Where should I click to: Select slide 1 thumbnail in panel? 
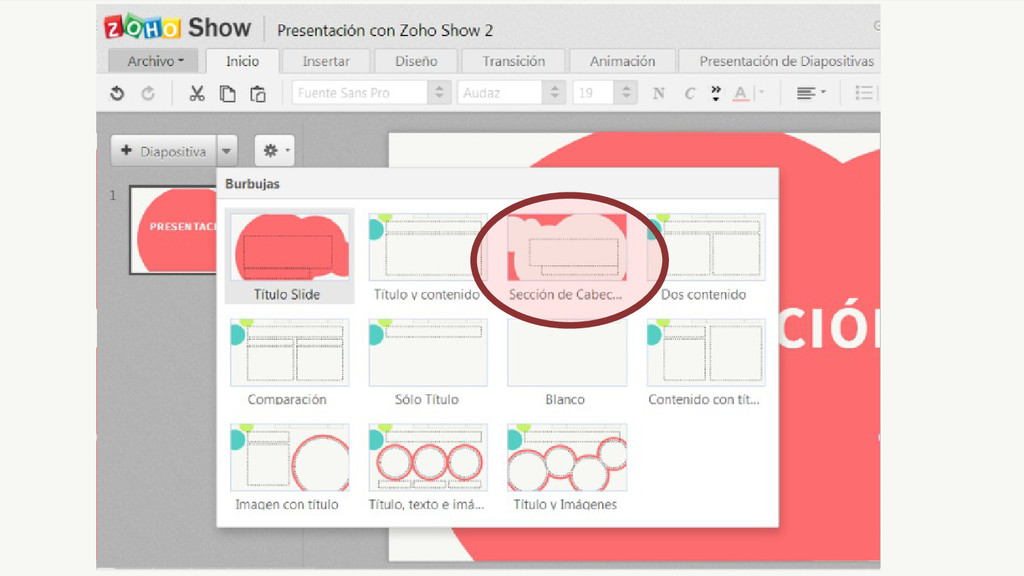174,230
